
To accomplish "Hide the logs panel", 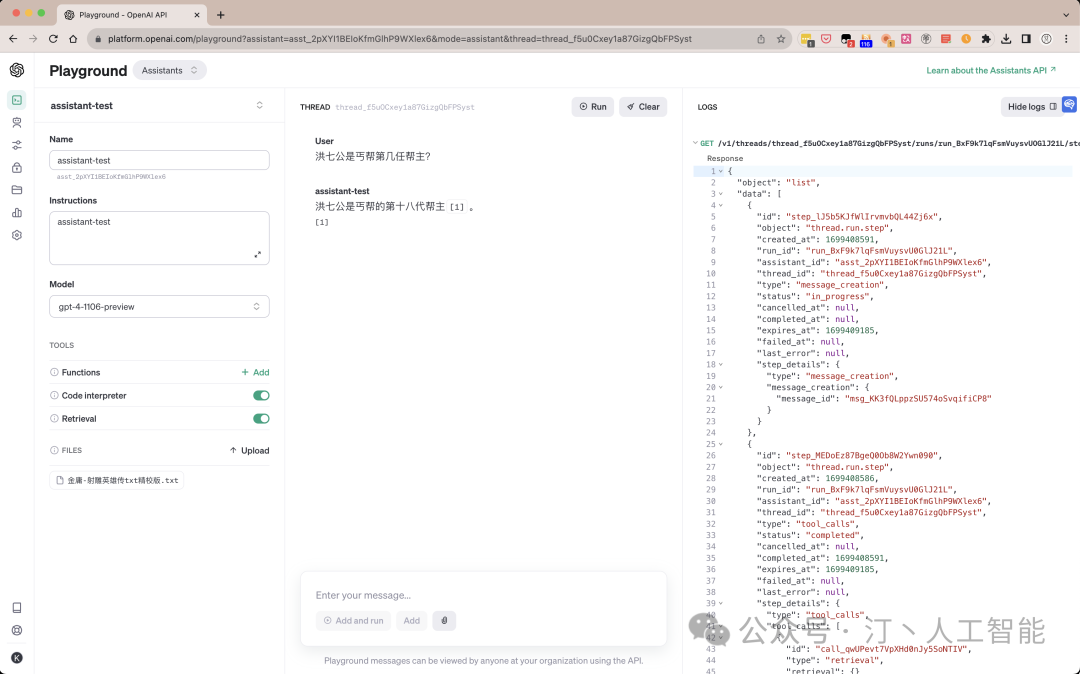I will tap(1031, 107).
